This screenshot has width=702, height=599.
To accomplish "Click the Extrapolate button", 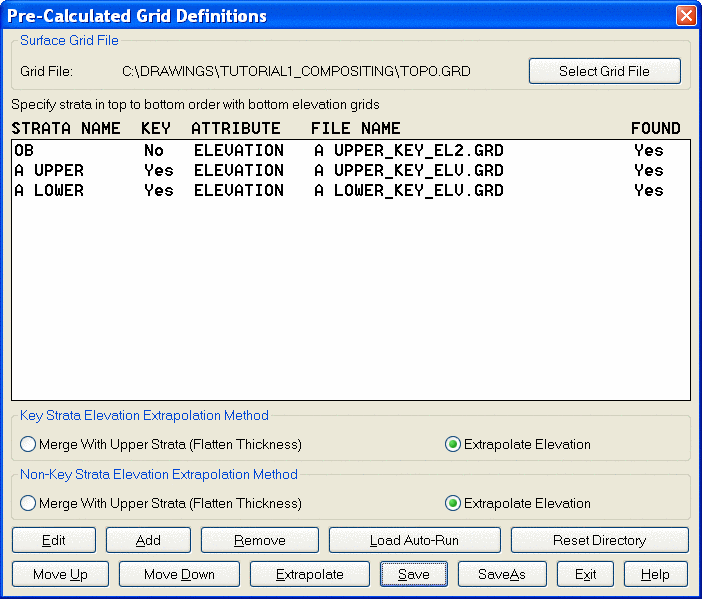I will click(310, 574).
